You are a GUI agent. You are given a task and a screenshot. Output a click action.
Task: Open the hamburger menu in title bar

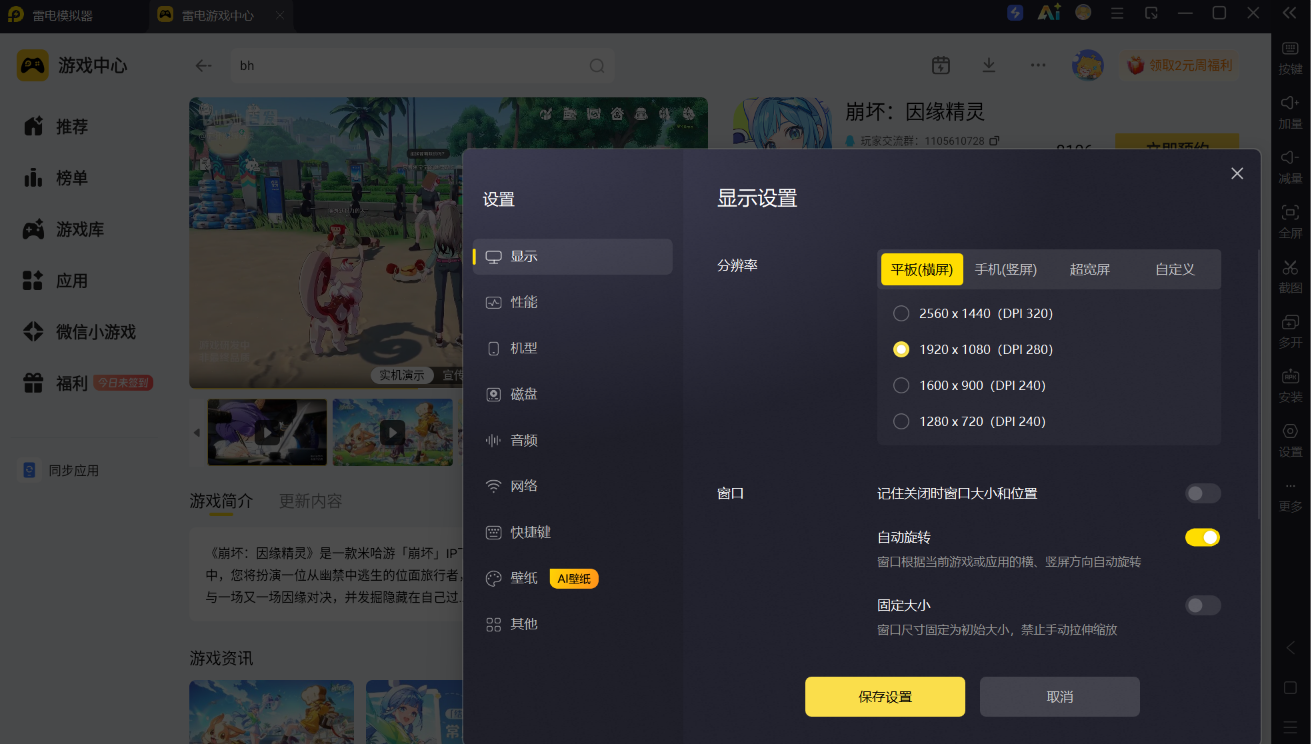pyautogui.click(x=1117, y=13)
